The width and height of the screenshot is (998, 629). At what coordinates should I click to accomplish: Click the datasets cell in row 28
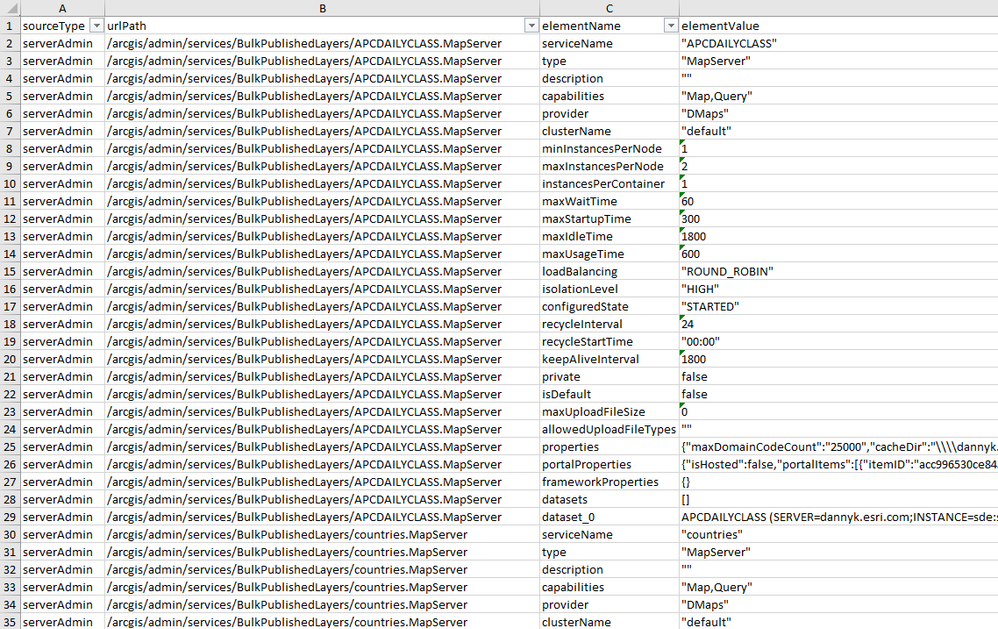609,500
